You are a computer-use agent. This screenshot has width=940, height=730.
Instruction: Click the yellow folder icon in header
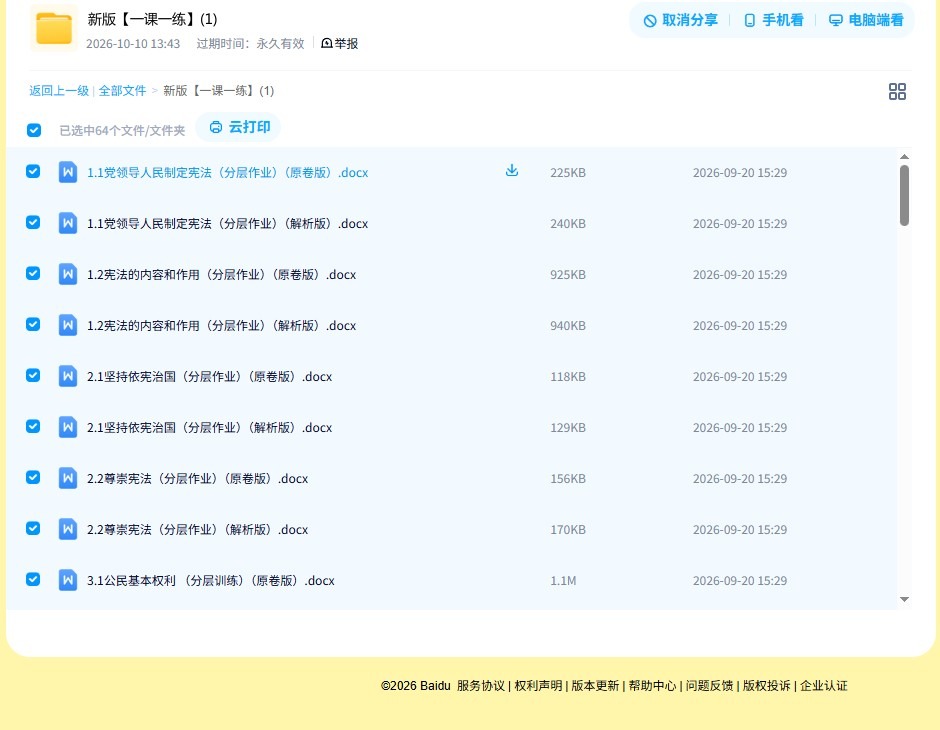[x=53, y=28]
